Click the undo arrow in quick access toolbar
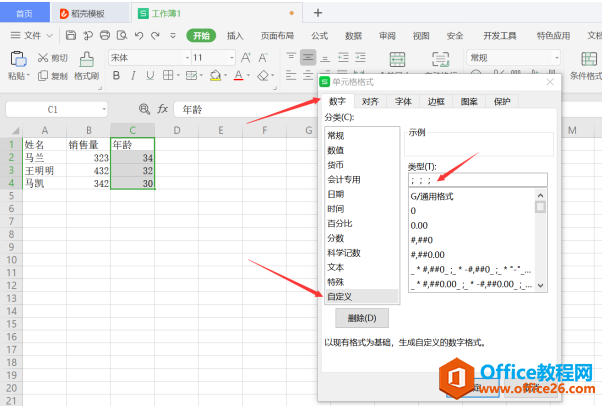Viewport: 602px width, 406px height. coord(139,35)
